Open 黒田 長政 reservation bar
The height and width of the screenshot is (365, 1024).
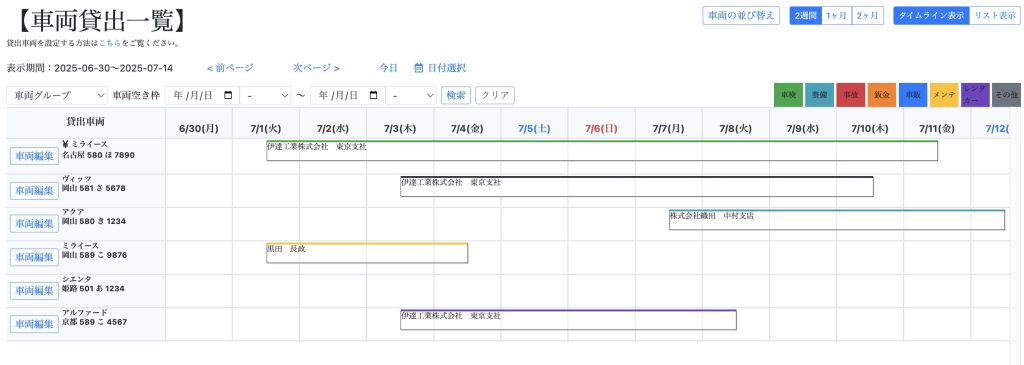click(367, 253)
